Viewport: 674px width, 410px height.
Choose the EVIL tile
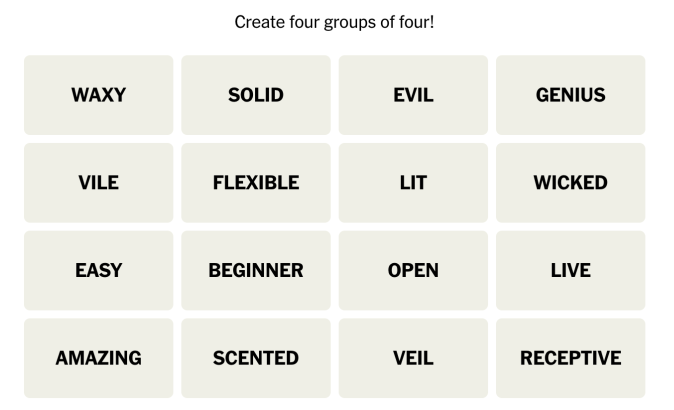pos(413,95)
